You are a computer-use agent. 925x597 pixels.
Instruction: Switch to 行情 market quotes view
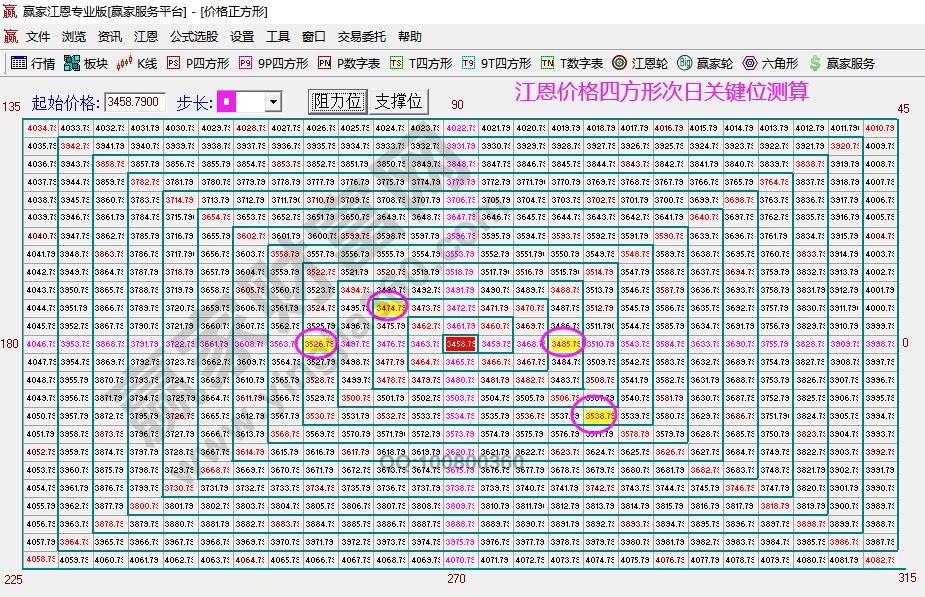(x=33, y=60)
